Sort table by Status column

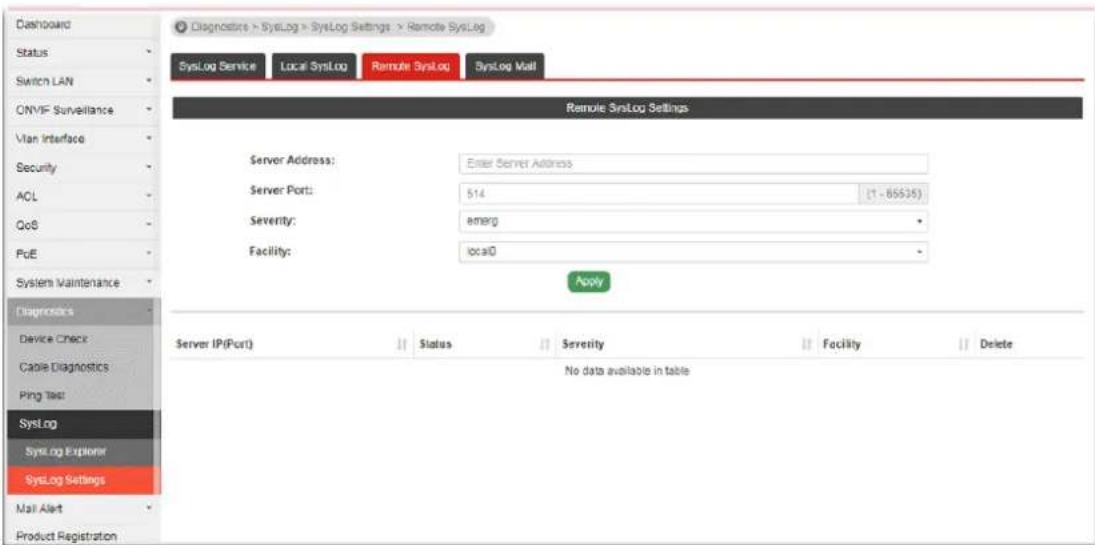click(x=483, y=344)
